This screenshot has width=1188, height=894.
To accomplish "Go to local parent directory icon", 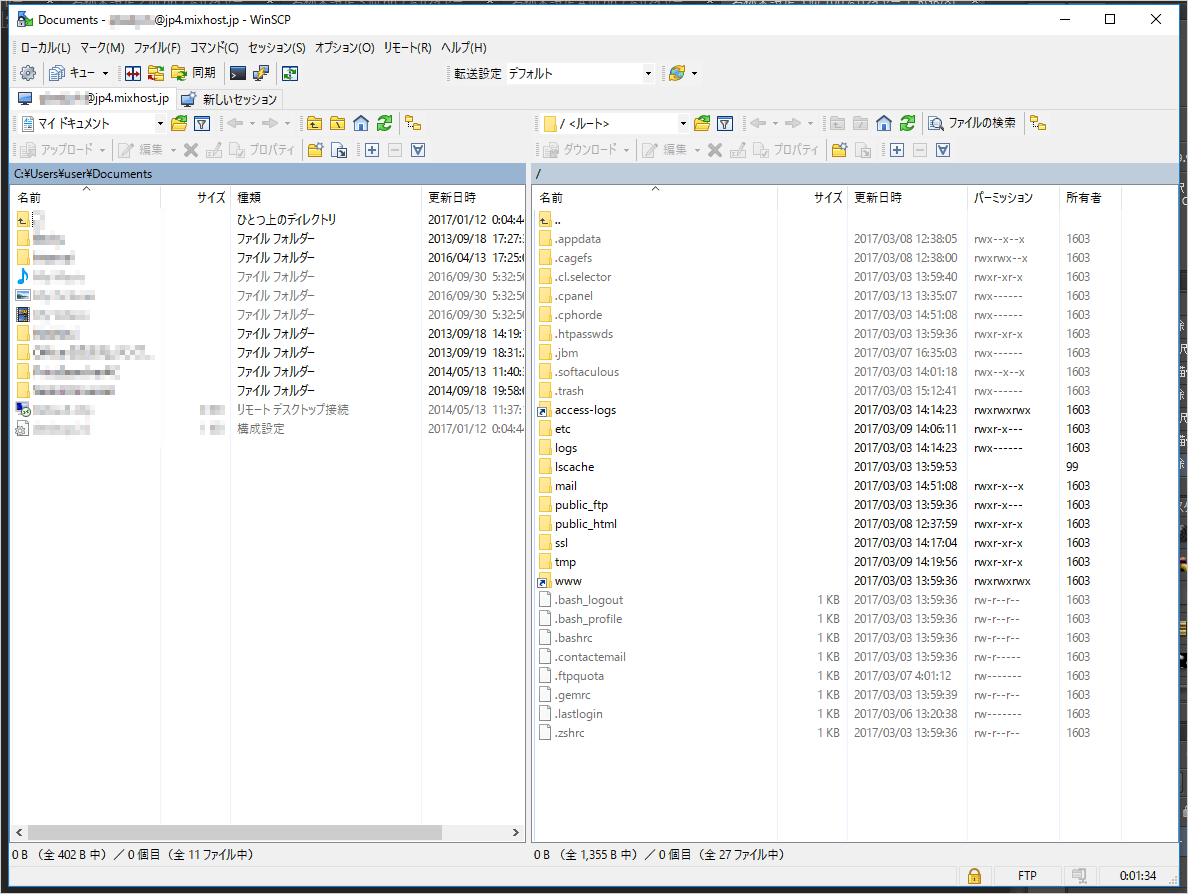I will coord(314,123).
